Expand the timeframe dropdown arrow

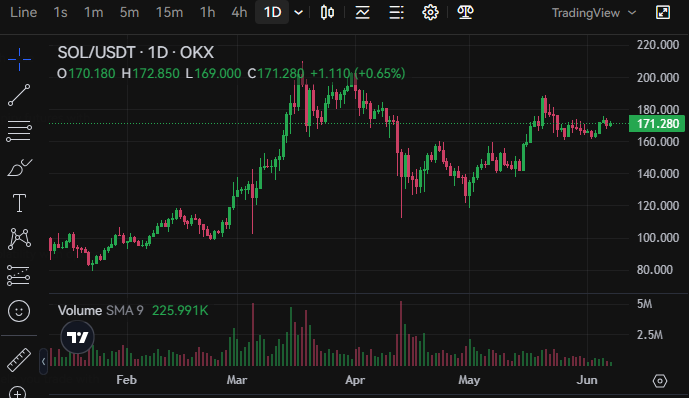point(298,13)
